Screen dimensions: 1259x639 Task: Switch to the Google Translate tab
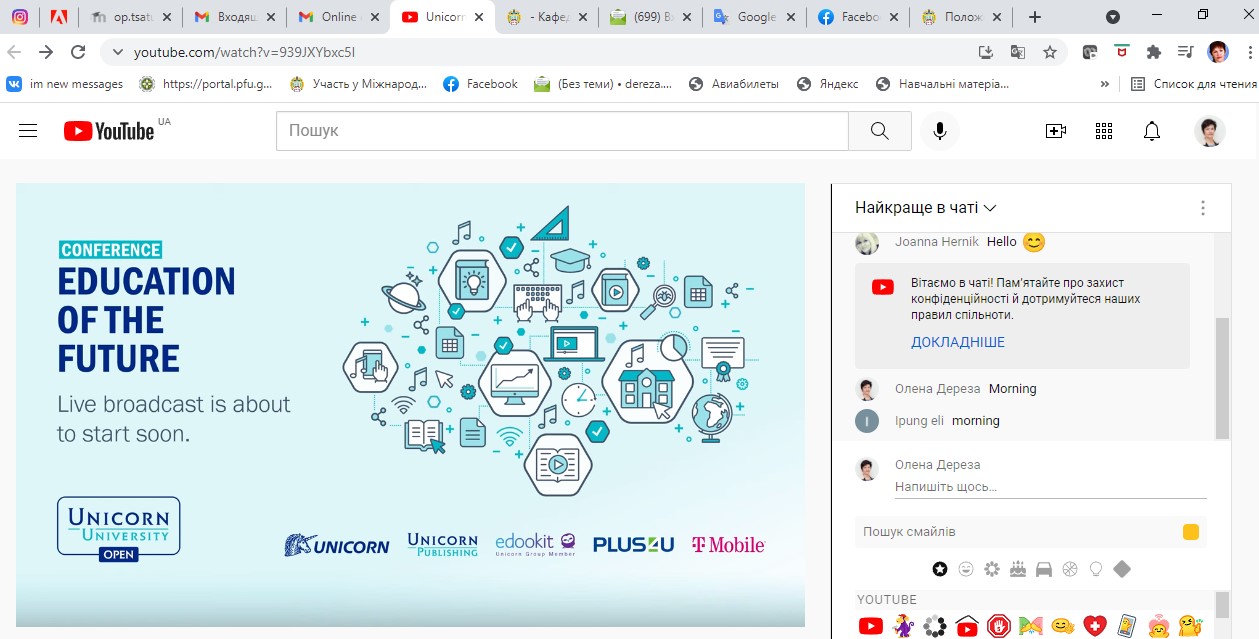748,17
